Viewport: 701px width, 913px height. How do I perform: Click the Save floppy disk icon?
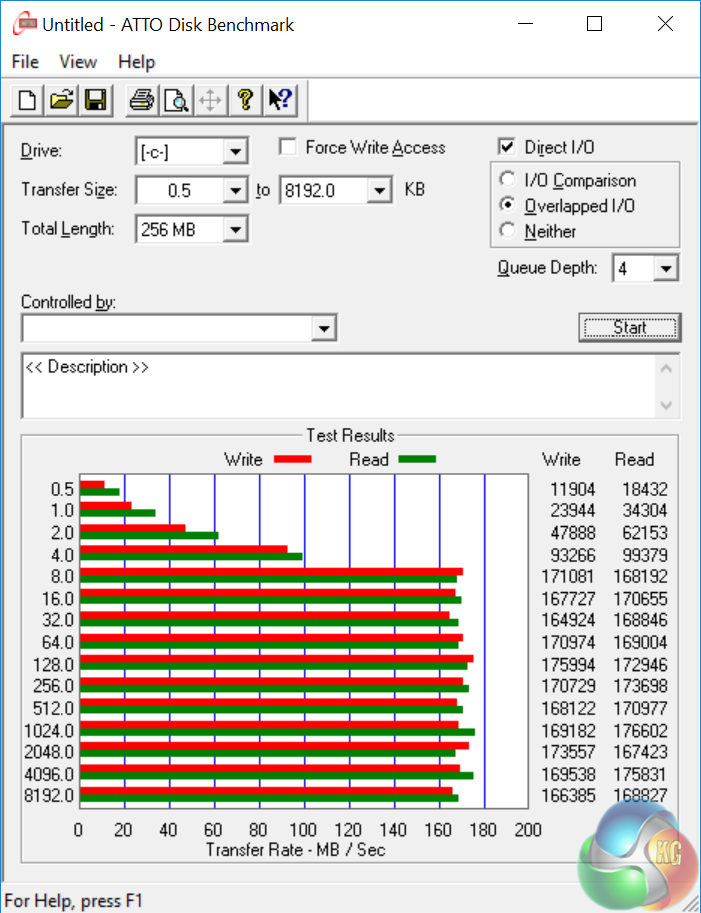pos(95,100)
